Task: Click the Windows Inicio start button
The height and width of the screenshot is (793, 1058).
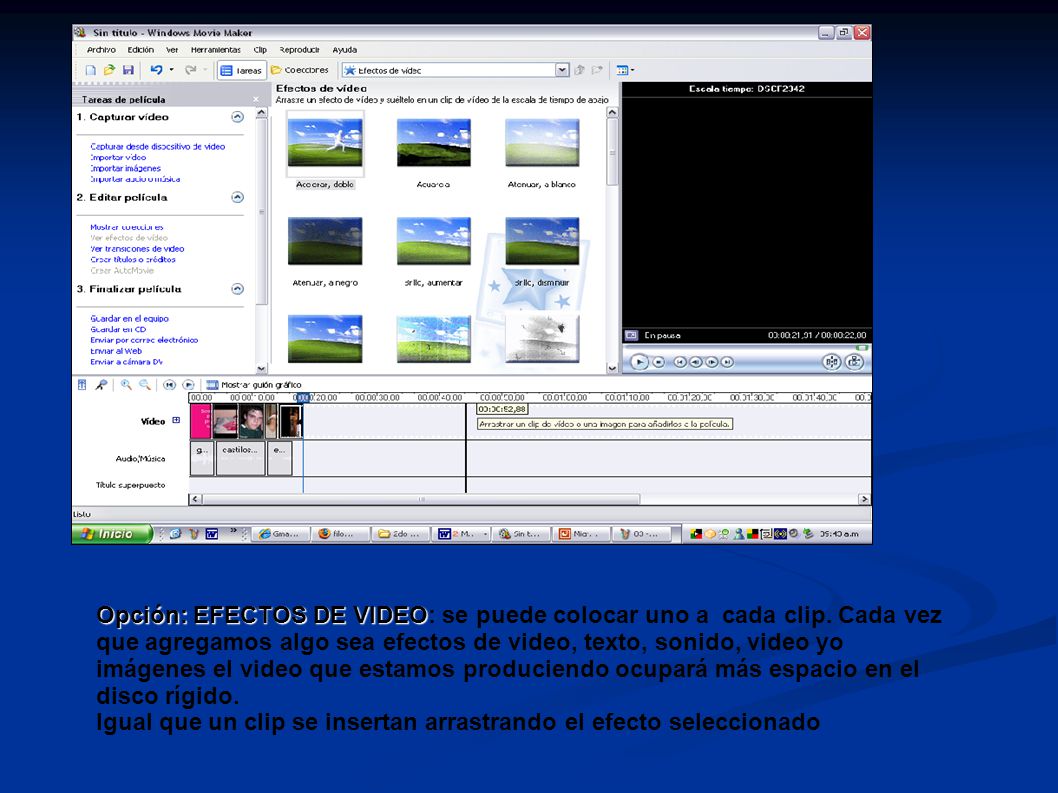Action: click(112, 534)
